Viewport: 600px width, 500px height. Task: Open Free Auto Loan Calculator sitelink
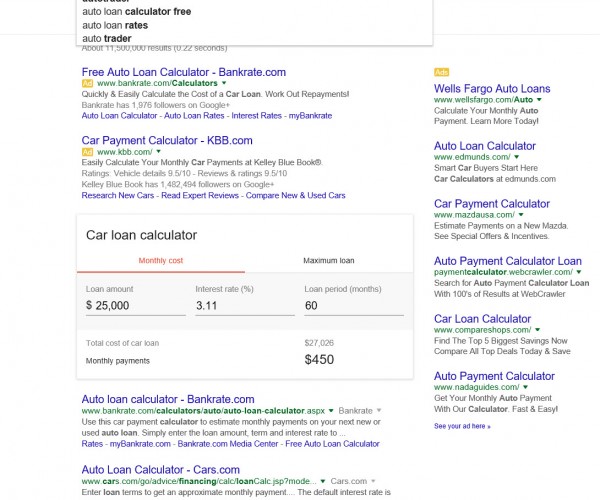(333, 444)
